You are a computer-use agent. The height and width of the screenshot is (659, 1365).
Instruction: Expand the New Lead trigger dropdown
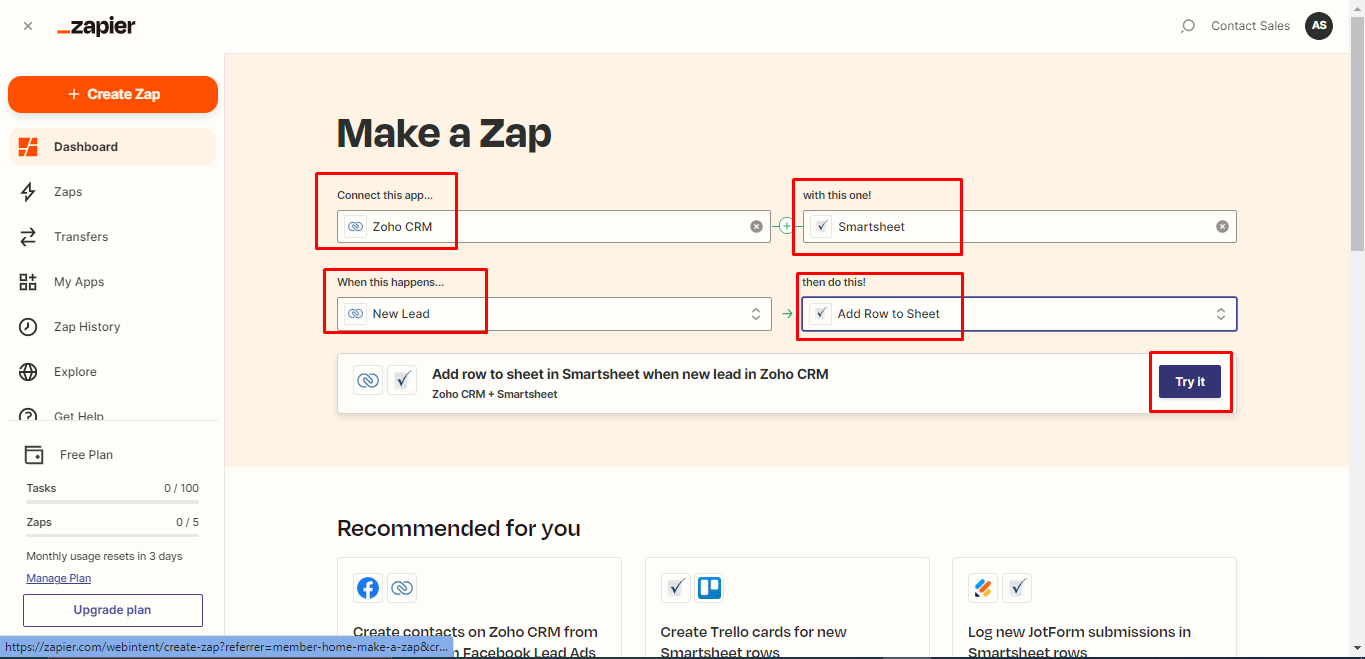click(x=756, y=314)
